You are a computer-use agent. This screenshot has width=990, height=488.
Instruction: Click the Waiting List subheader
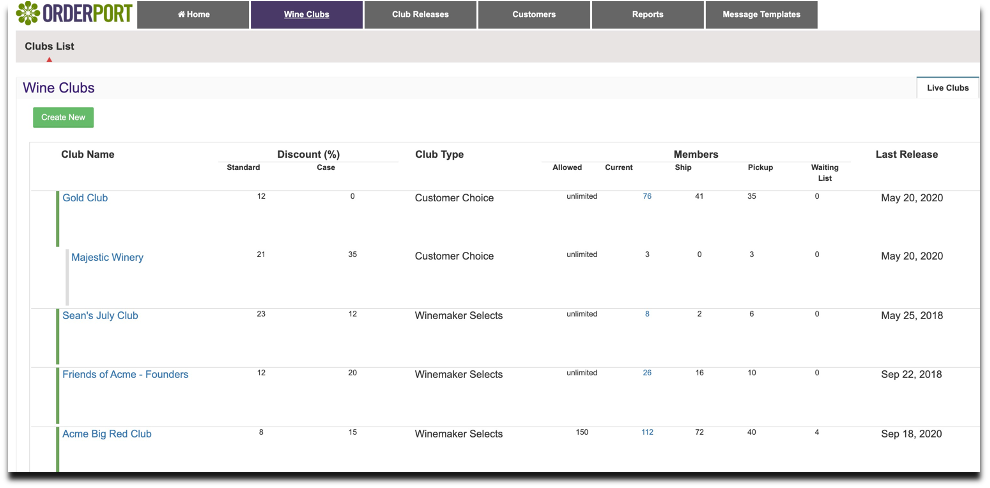point(825,173)
